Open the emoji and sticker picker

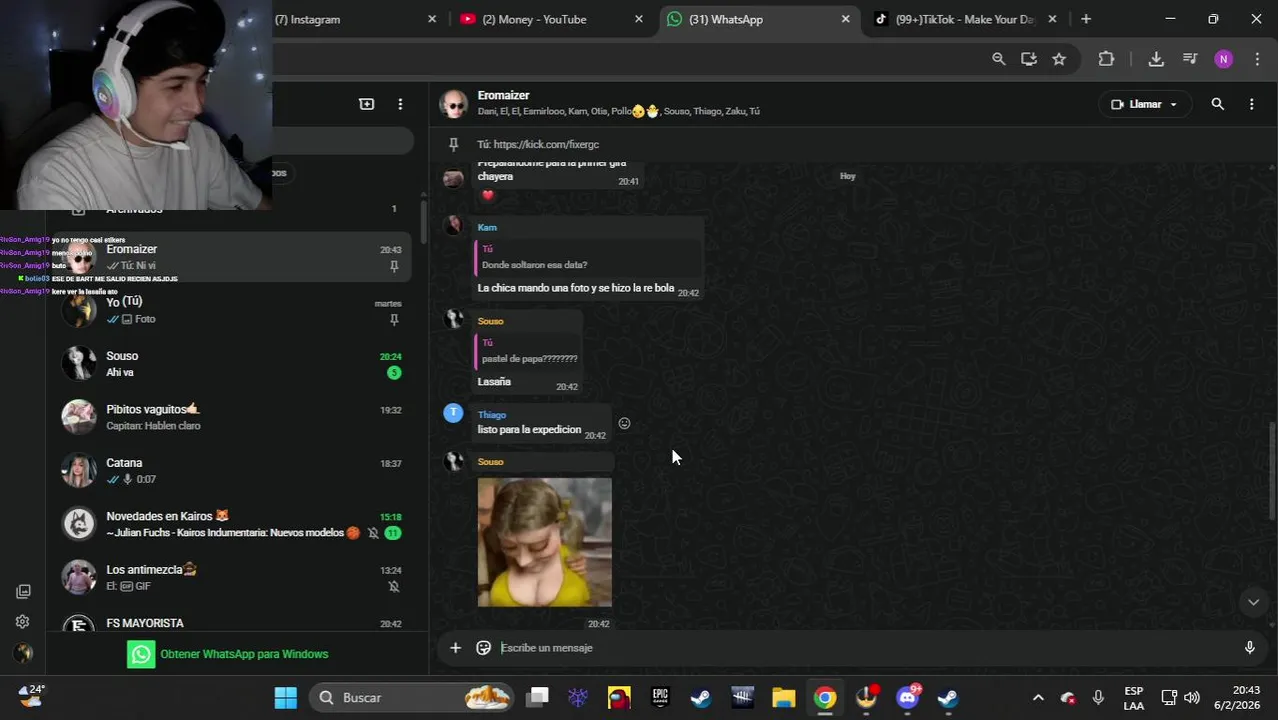click(x=483, y=648)
